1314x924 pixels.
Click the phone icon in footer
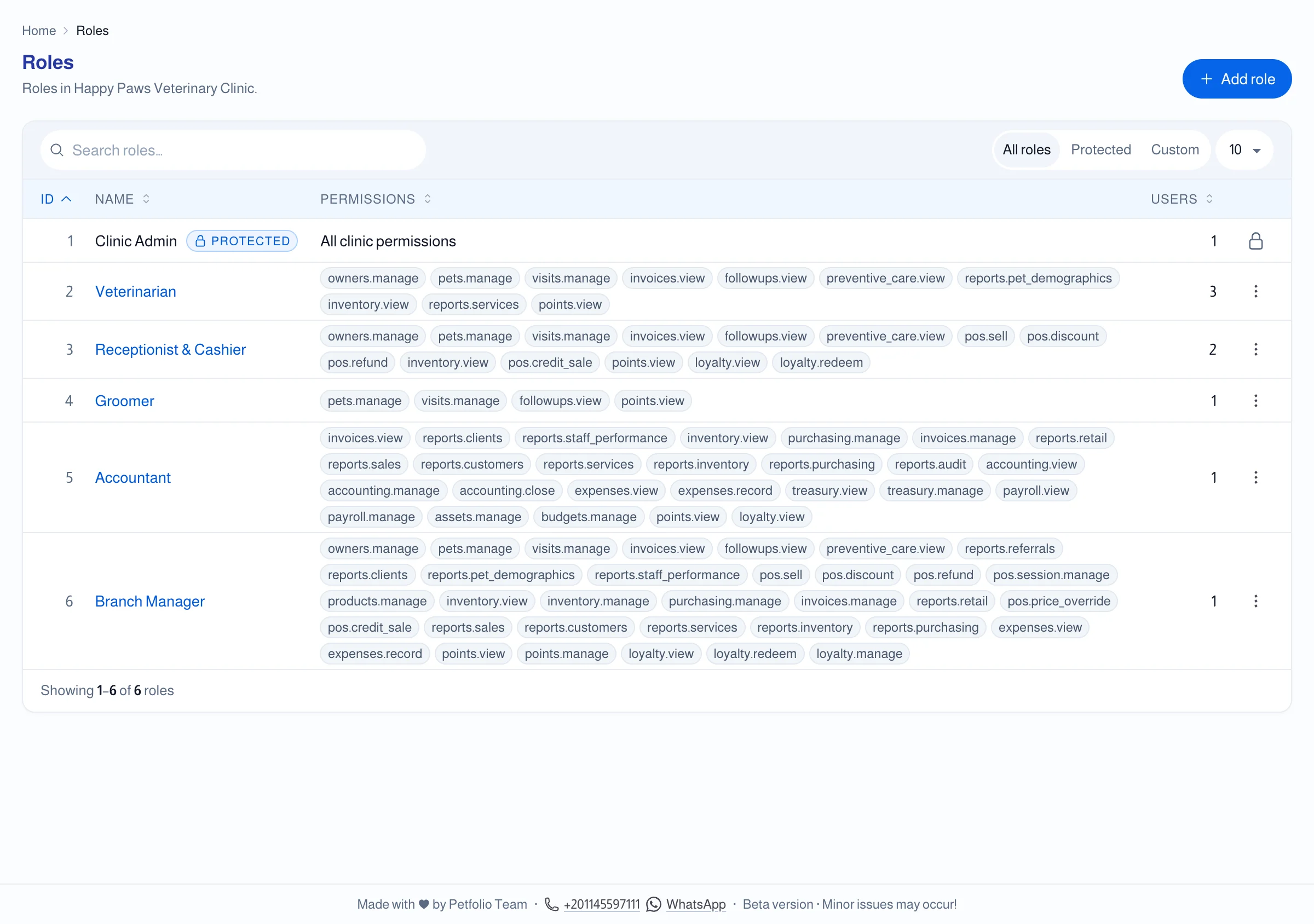(551, 904)
